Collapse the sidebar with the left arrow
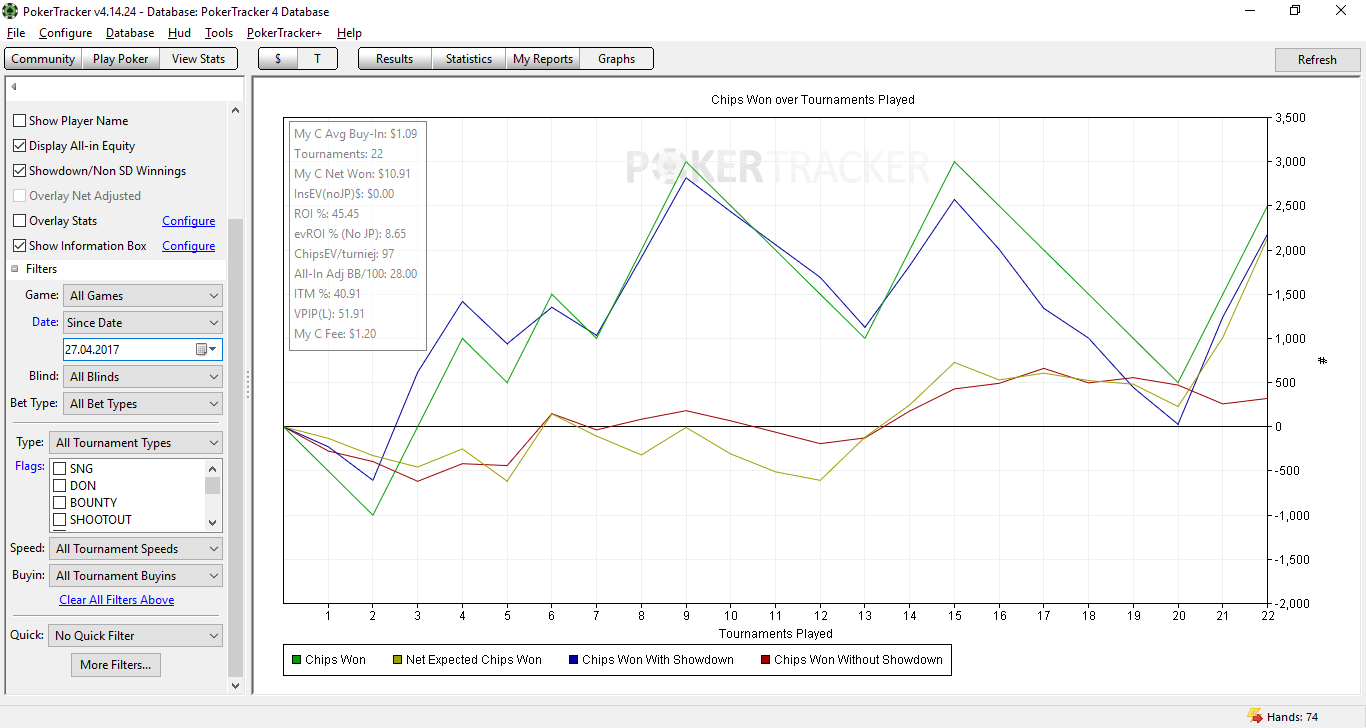The image size is (1366, 728). click(x=14, y=87)
